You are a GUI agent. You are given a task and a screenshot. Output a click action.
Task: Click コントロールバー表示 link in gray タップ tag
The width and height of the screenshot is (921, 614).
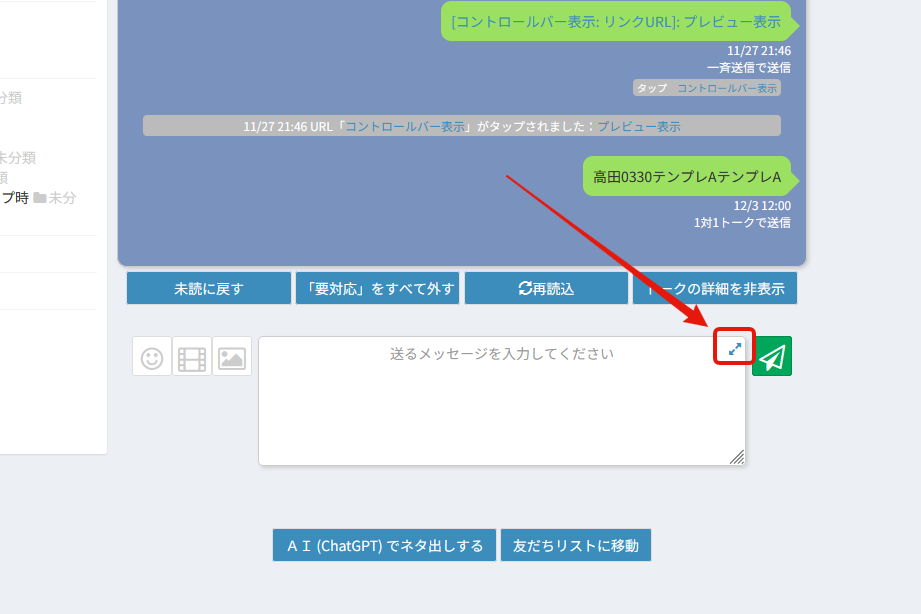click(726, 88)
